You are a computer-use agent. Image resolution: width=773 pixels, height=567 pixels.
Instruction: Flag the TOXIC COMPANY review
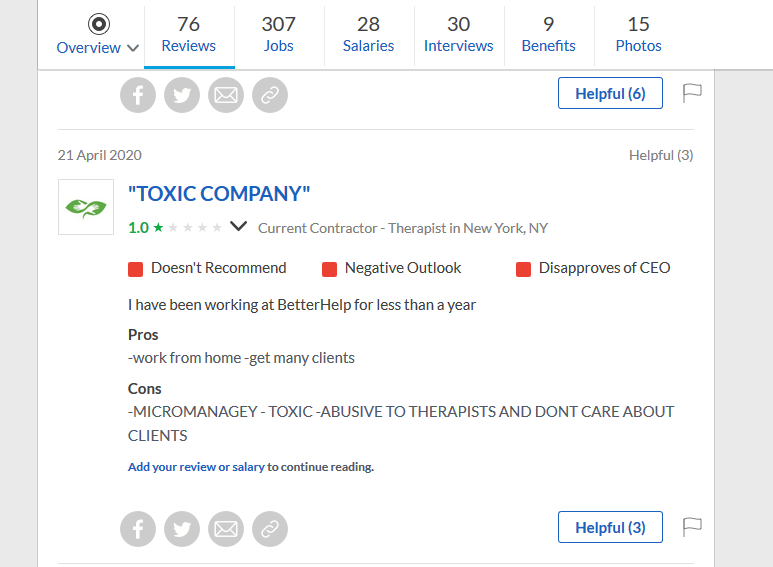tap(692, 527)
